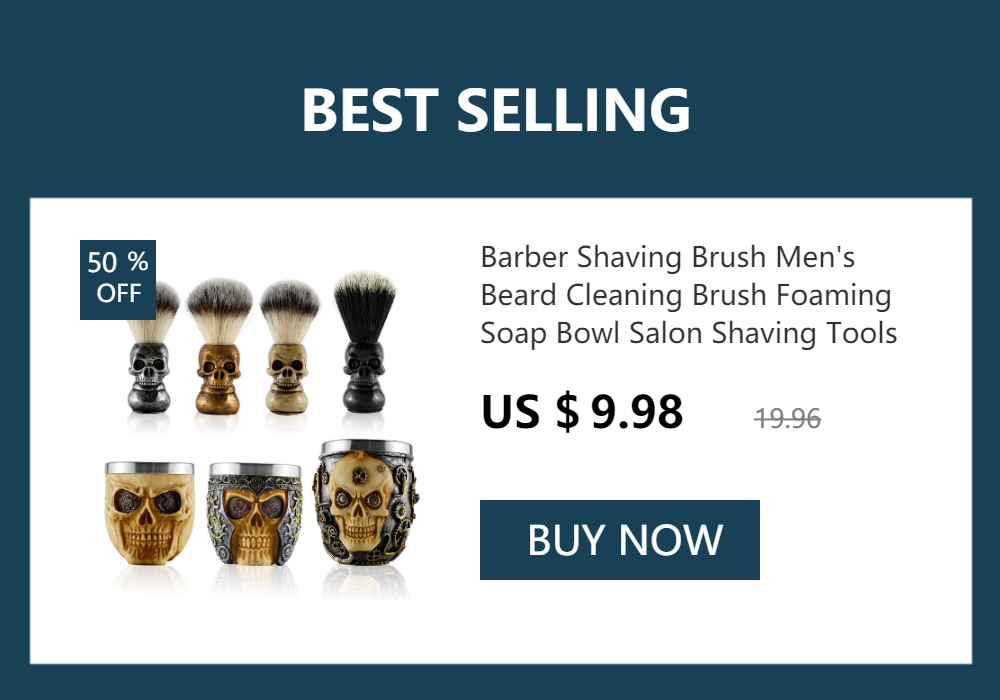The image size is (1000, 700).
Task: Select the 50% OFF discount badge
Action: [x=118, y=279]
